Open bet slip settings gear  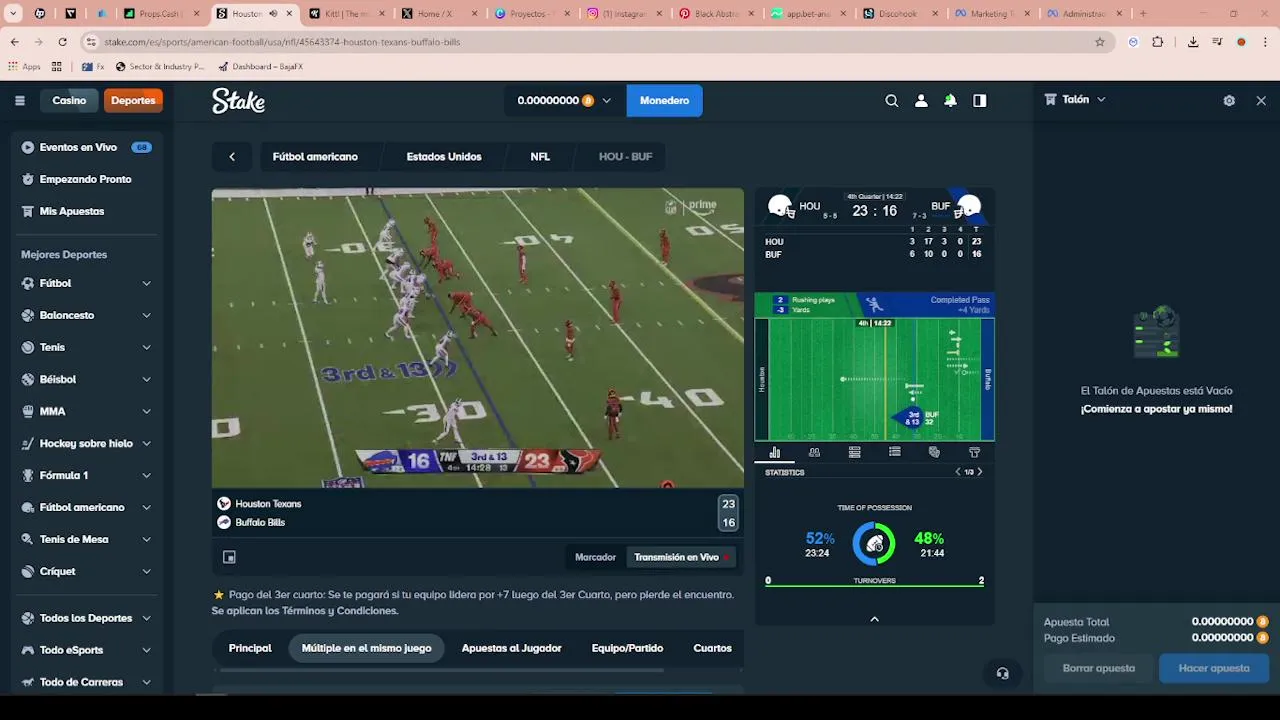1229,100
